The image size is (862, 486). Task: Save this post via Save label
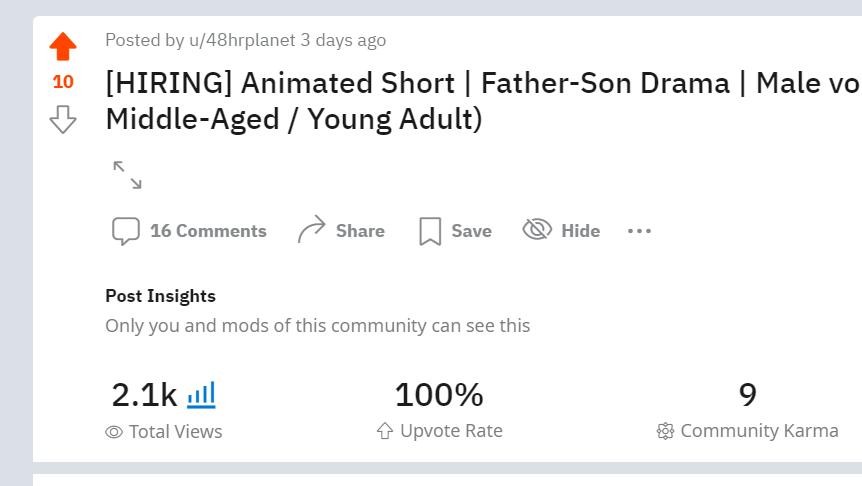(x=472, y=231)
